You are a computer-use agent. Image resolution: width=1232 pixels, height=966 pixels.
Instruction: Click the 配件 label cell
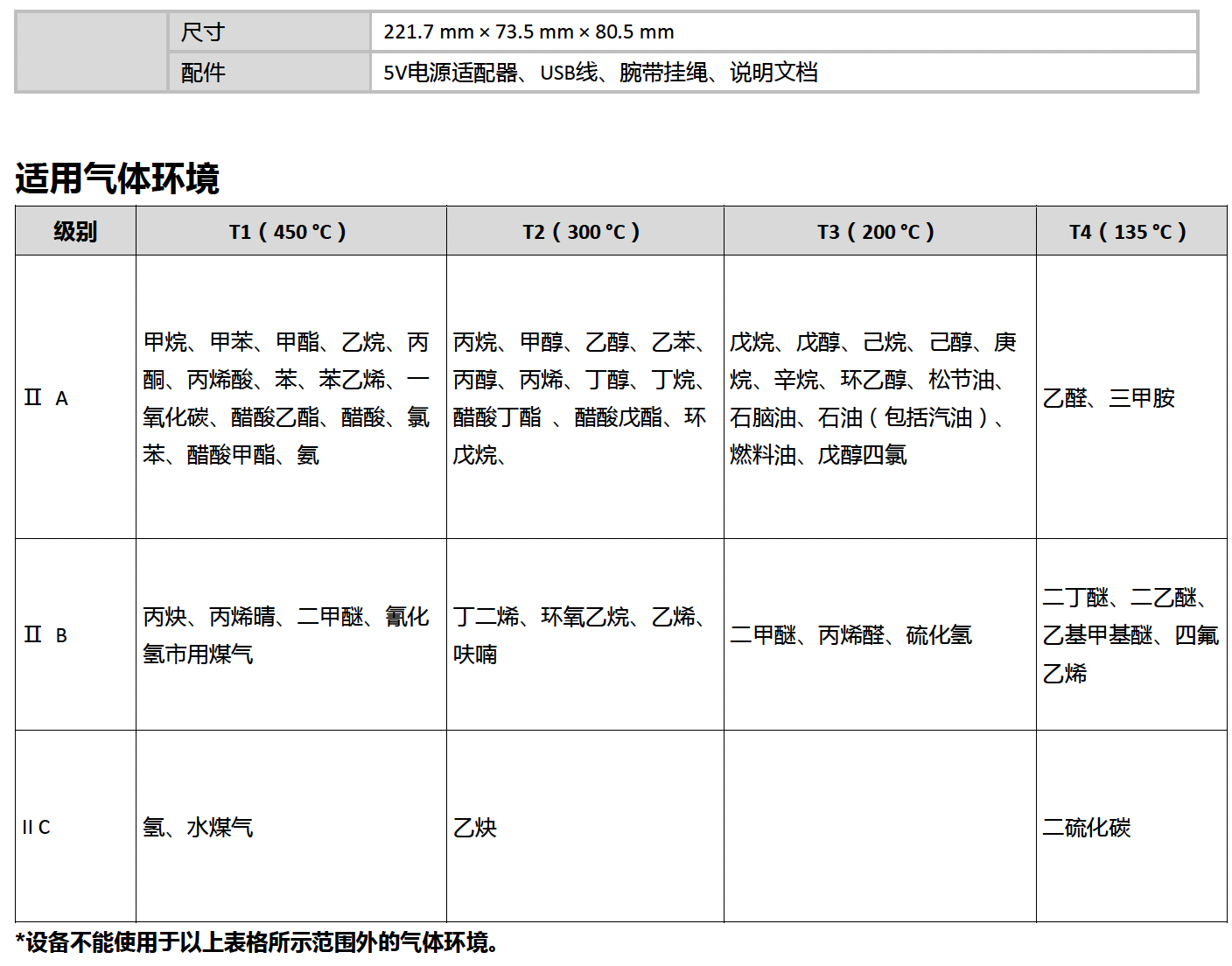tap(203, 73)
